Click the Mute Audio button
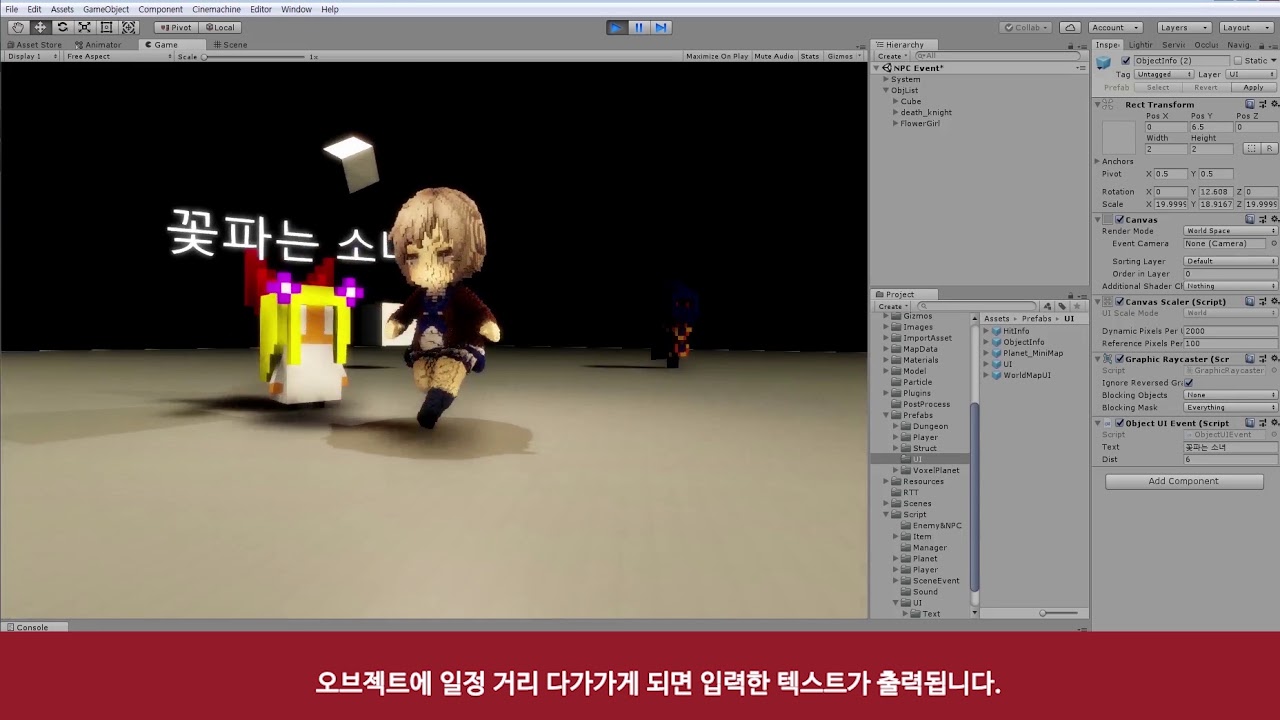 point(774,57)
